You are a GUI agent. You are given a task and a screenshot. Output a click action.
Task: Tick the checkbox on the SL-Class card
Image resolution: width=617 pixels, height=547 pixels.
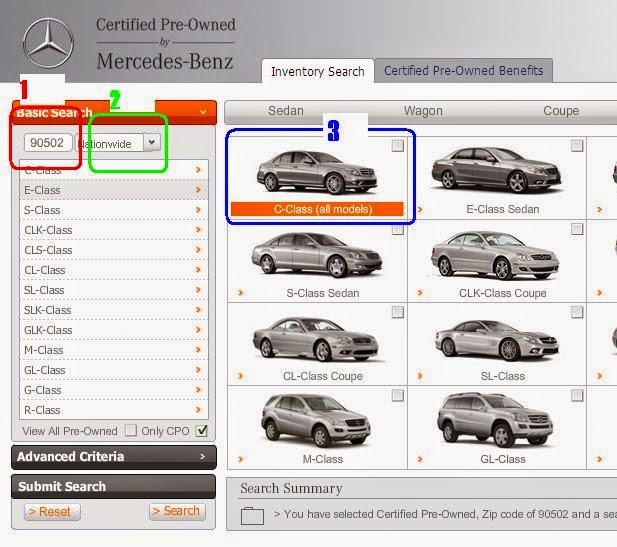coord(577,312)
